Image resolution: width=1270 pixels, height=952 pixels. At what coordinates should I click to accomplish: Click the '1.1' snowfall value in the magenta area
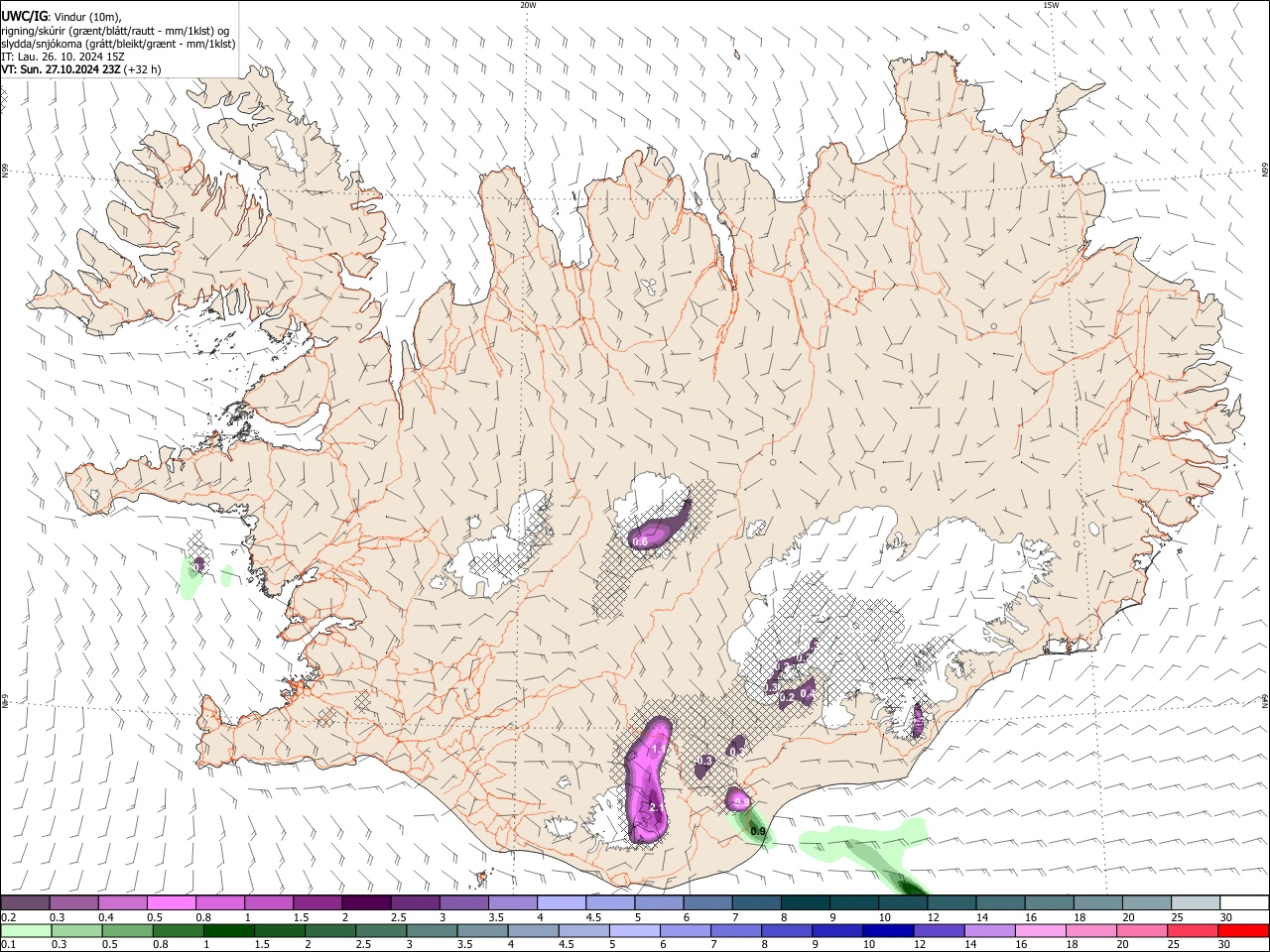point(658,750)
